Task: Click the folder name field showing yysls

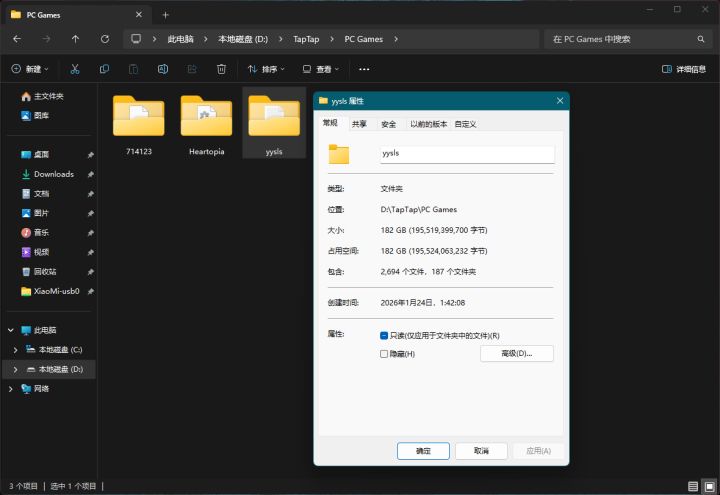Action: pyautogui.click(x=466, y=155)
